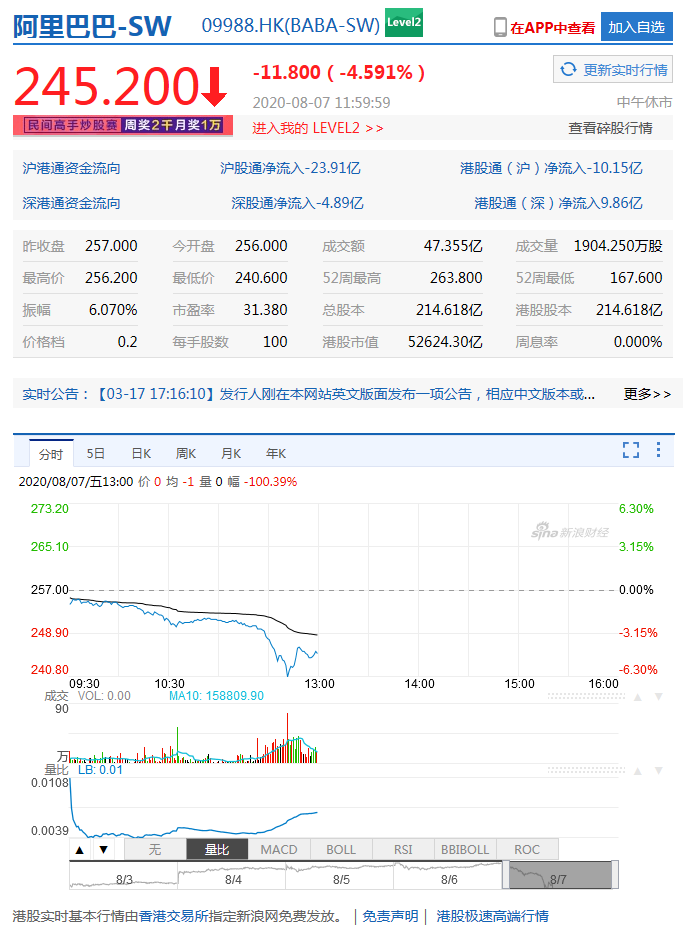This screenshot has height=935, width=685.
Task: Open 港股极速高端行情 link
Action: click(492, 916)
